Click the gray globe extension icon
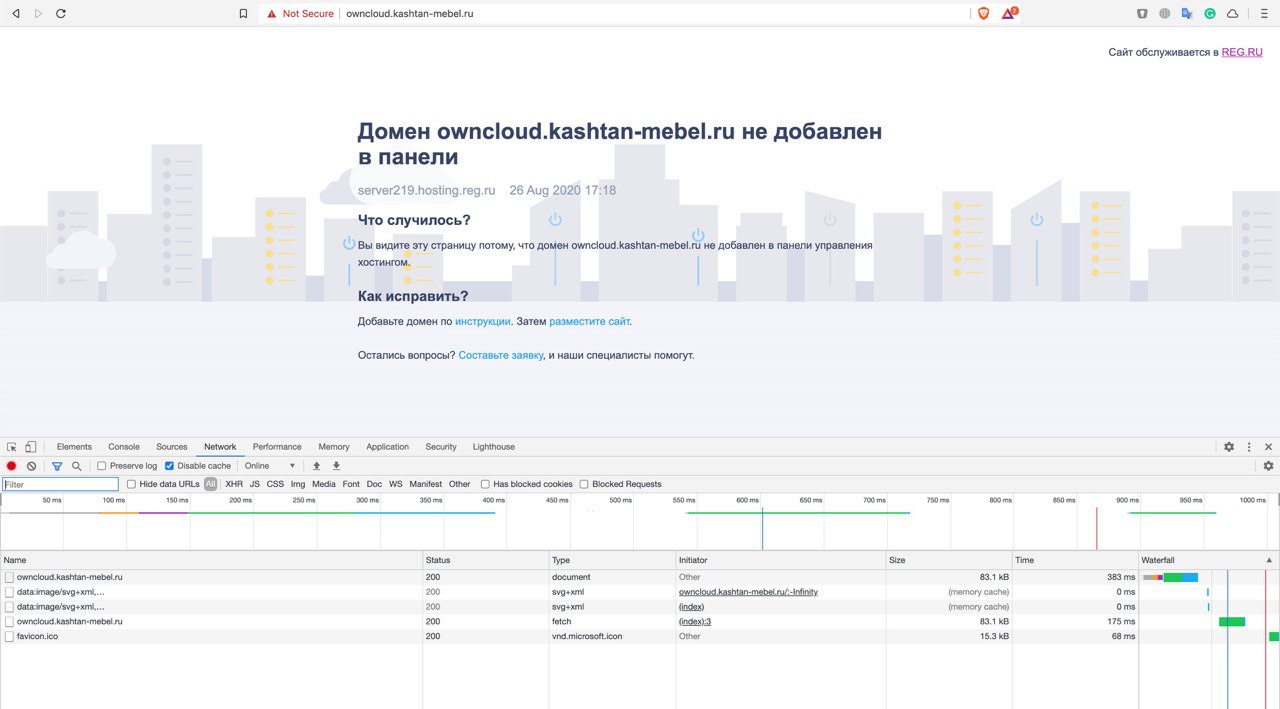 (1165, 14)
